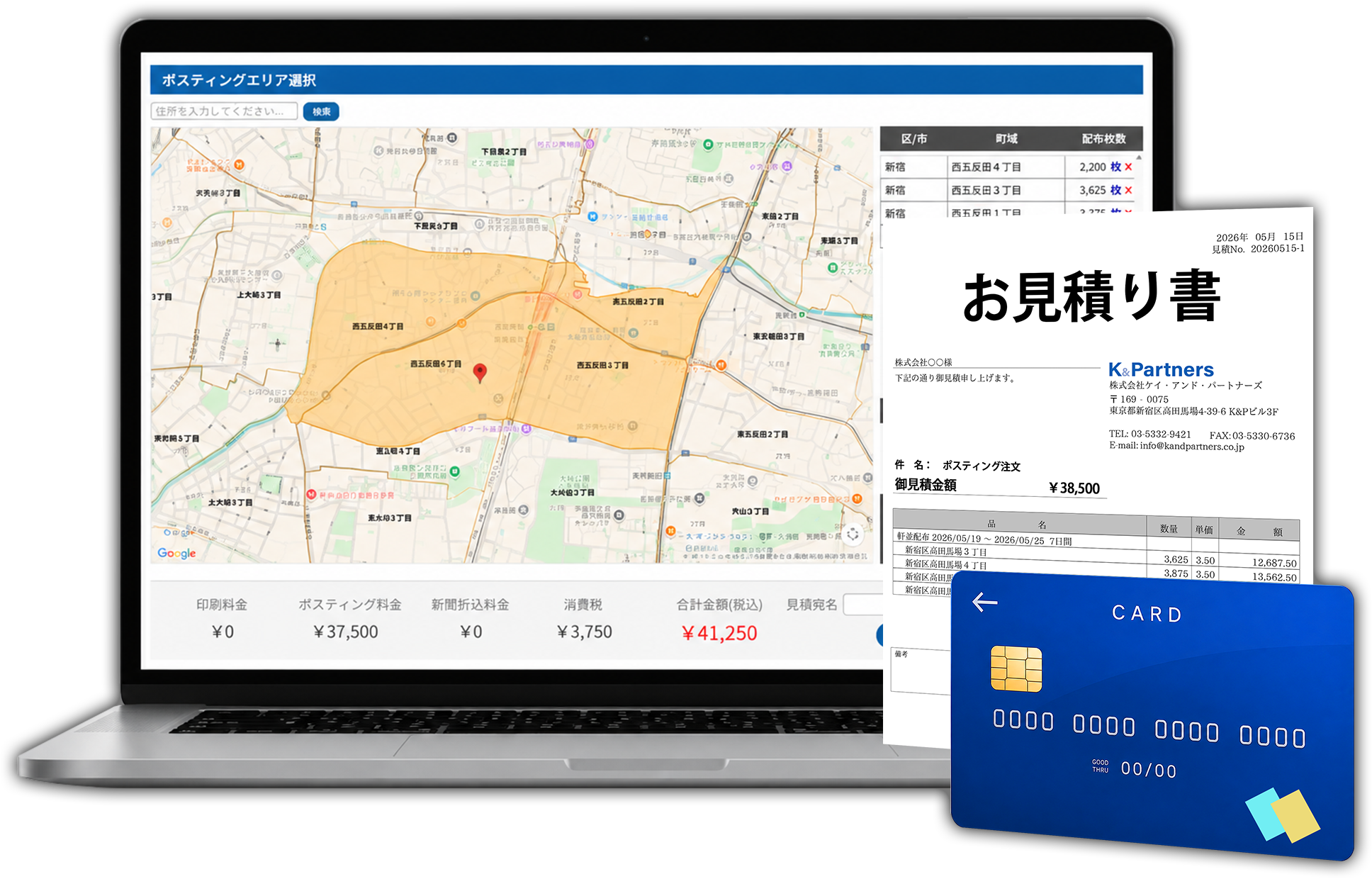The image size is (1372, 879).
Task: Click the 見積宛名 label
Action: (x=812, y=605)
